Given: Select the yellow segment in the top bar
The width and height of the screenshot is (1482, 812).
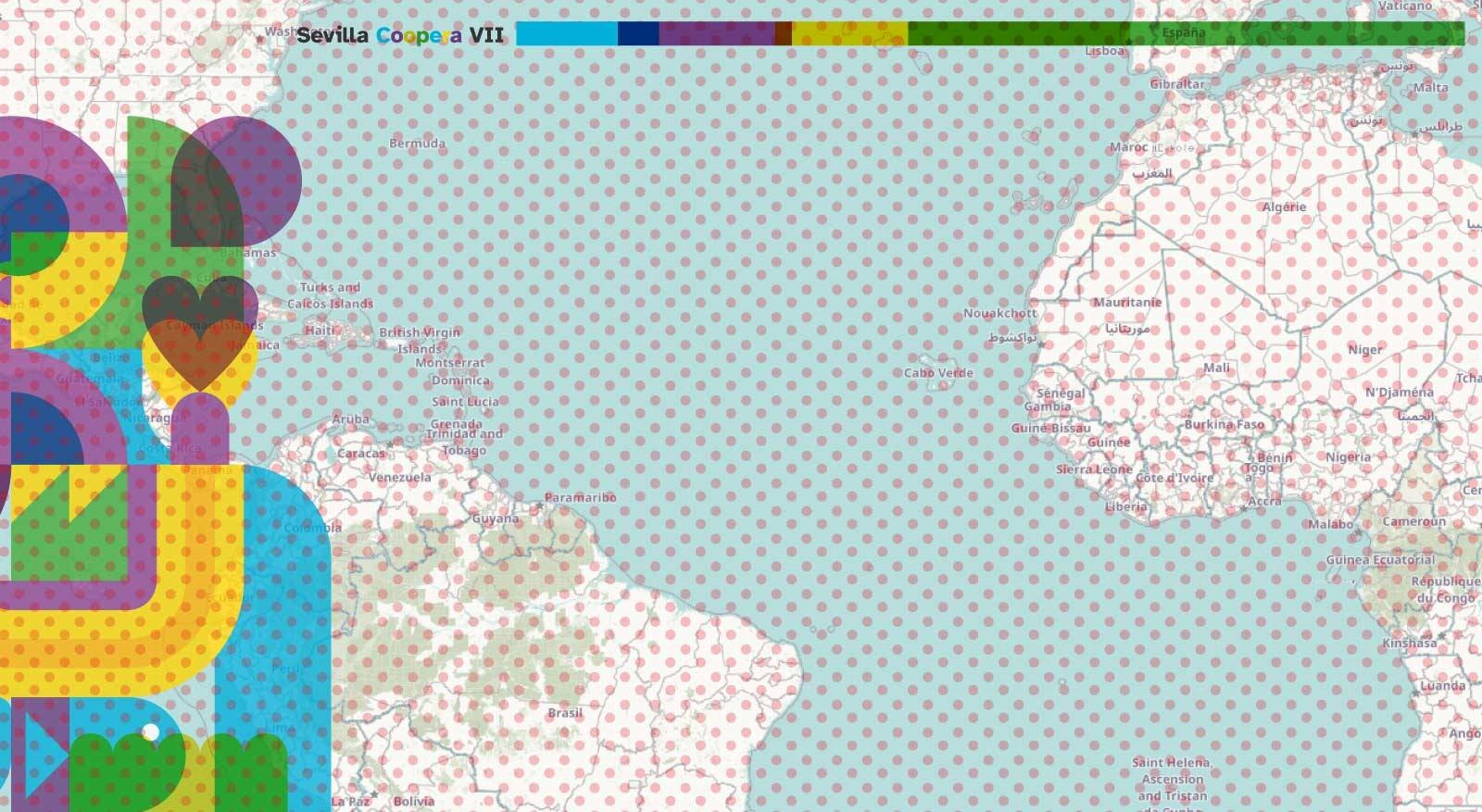Looking at the screenshot, I should [x=849, y=34].
